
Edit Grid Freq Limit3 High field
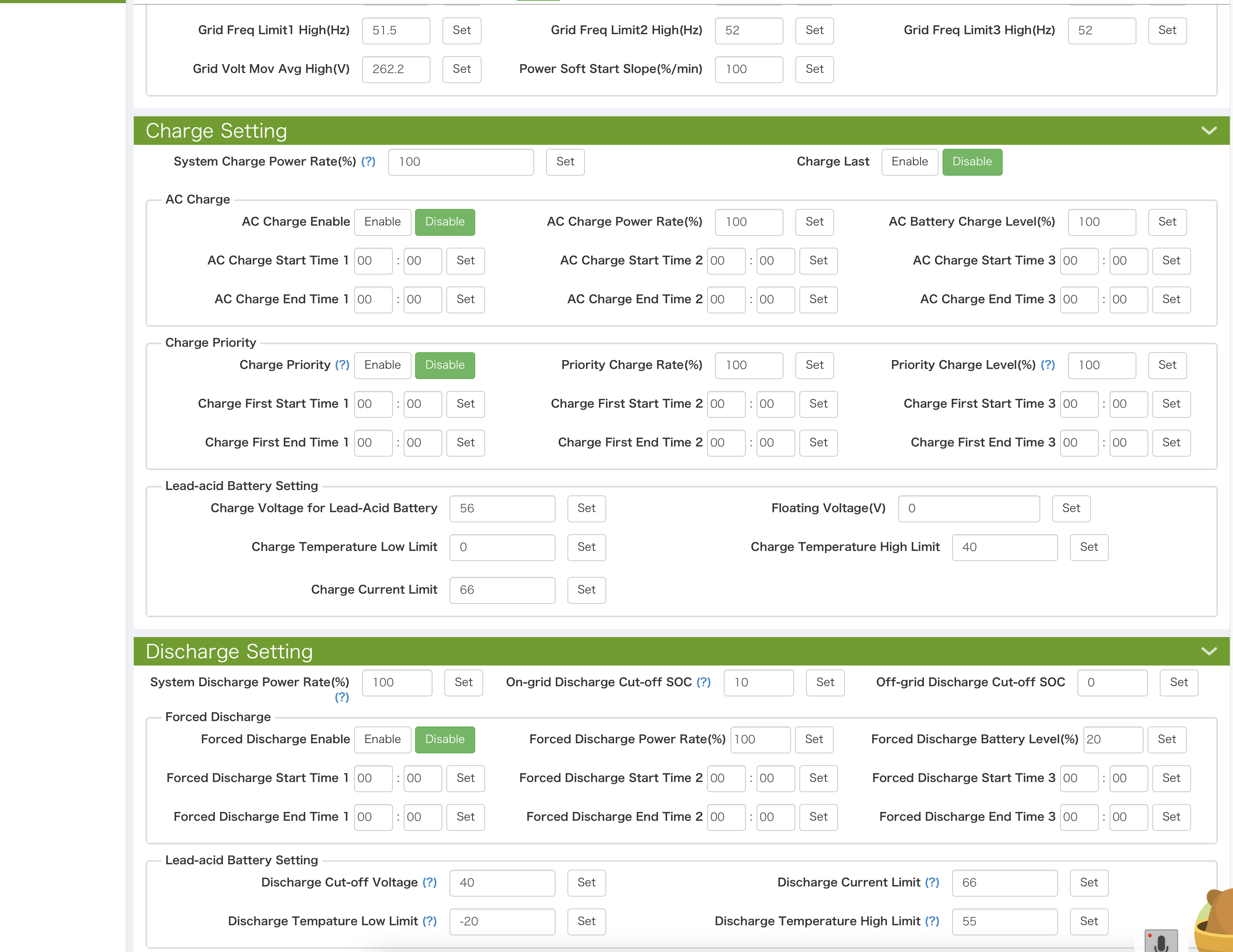tap(1102, 30)
